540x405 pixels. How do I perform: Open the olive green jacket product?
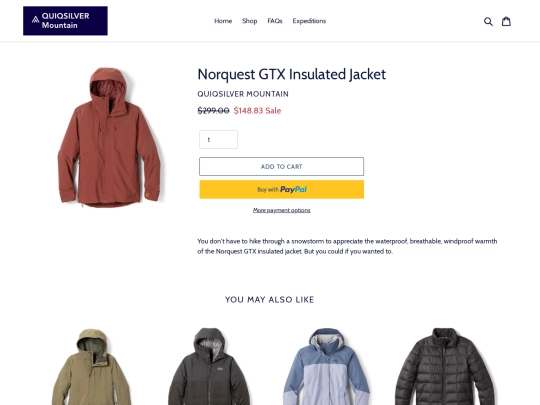[x=92, y=366]
